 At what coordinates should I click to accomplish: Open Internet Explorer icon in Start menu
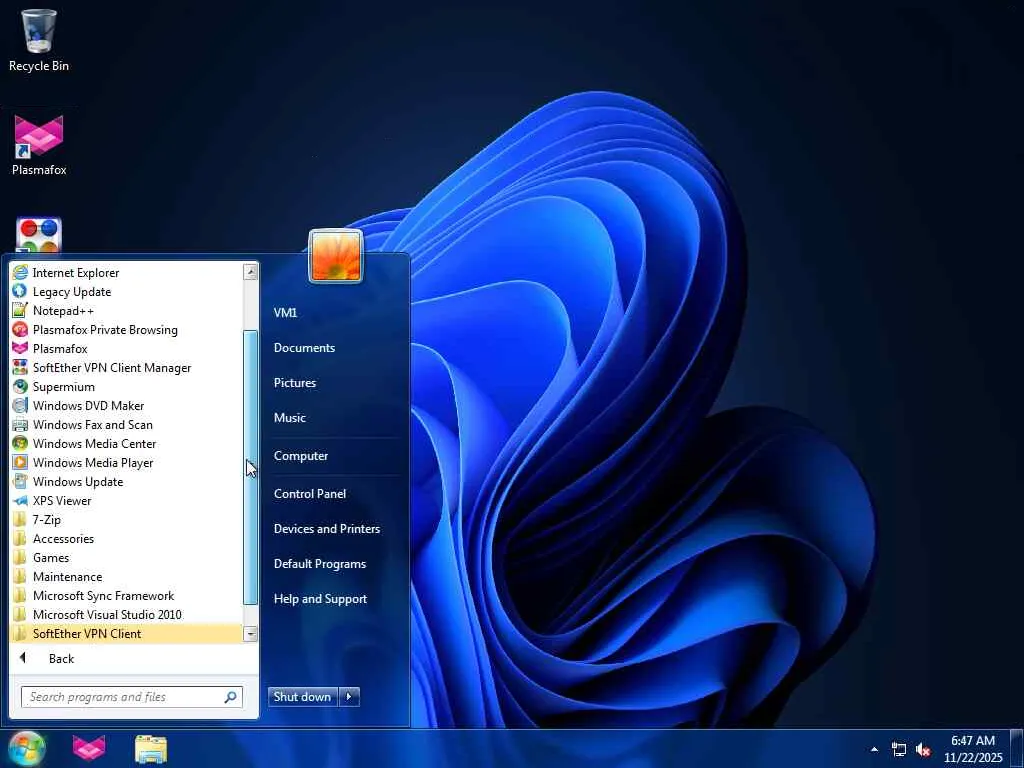[x=20, y=272]
